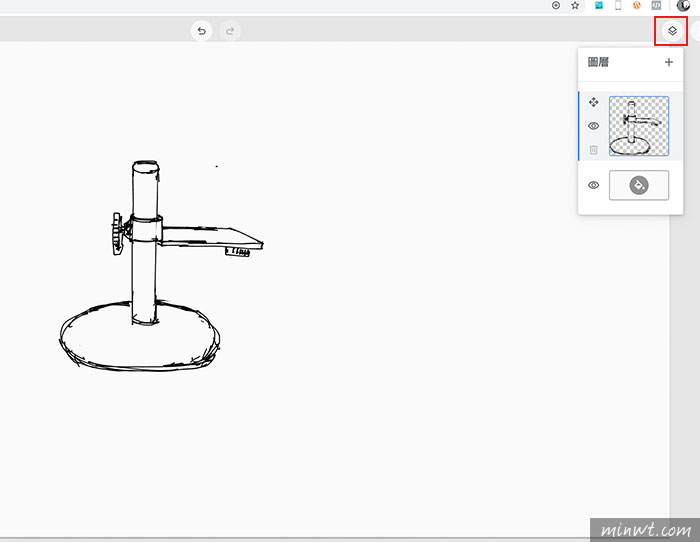Add a new layer with plus
The image size is (700, 542).
coord(668,62)
